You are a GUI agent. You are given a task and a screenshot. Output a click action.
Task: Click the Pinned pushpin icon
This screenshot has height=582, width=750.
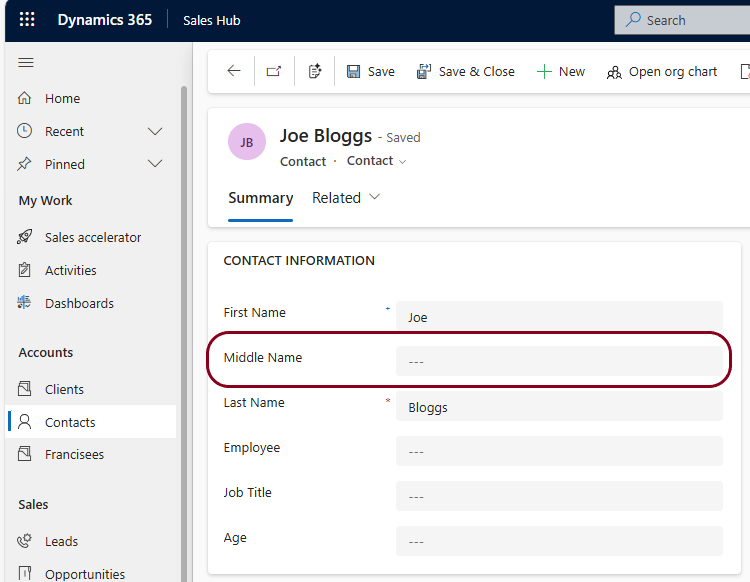pos(24,164)
